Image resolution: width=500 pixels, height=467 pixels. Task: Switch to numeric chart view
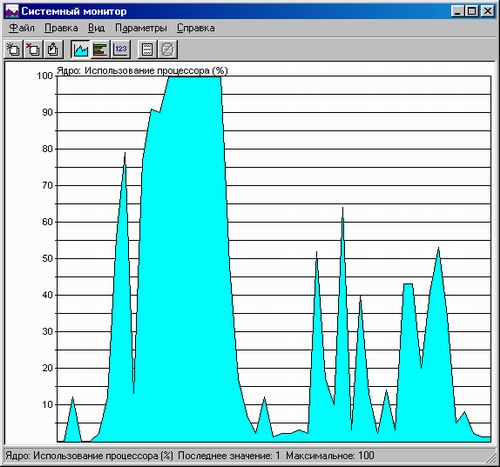coord(120,50)
